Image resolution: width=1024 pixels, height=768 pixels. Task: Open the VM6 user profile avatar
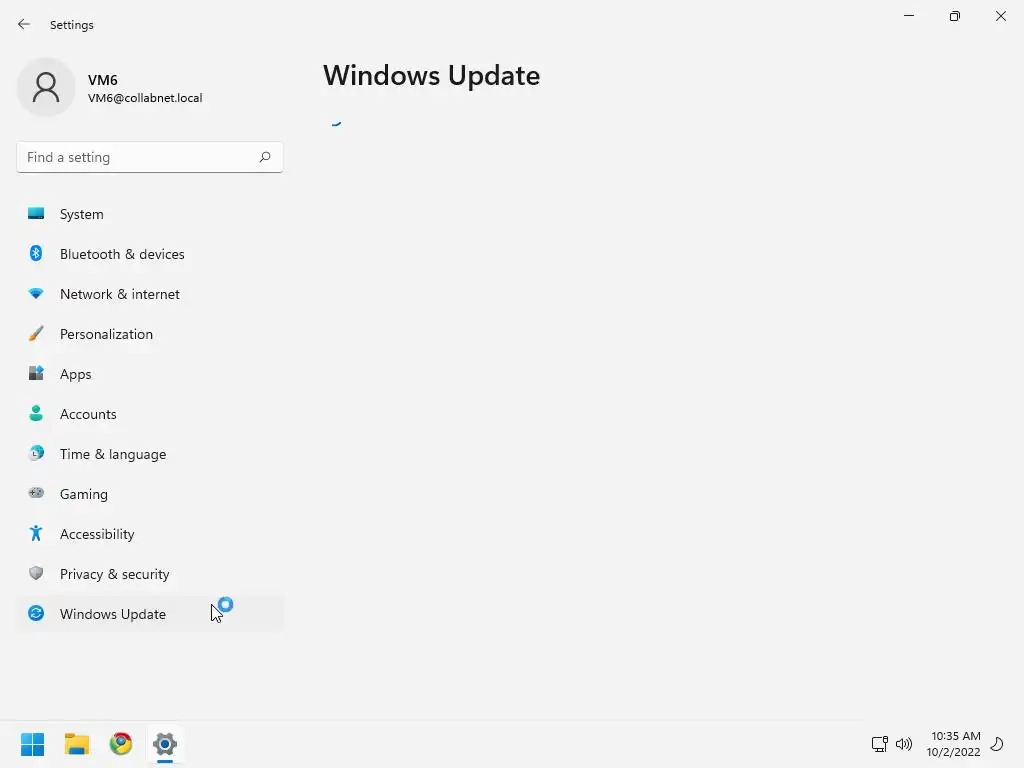pos(46,87)
